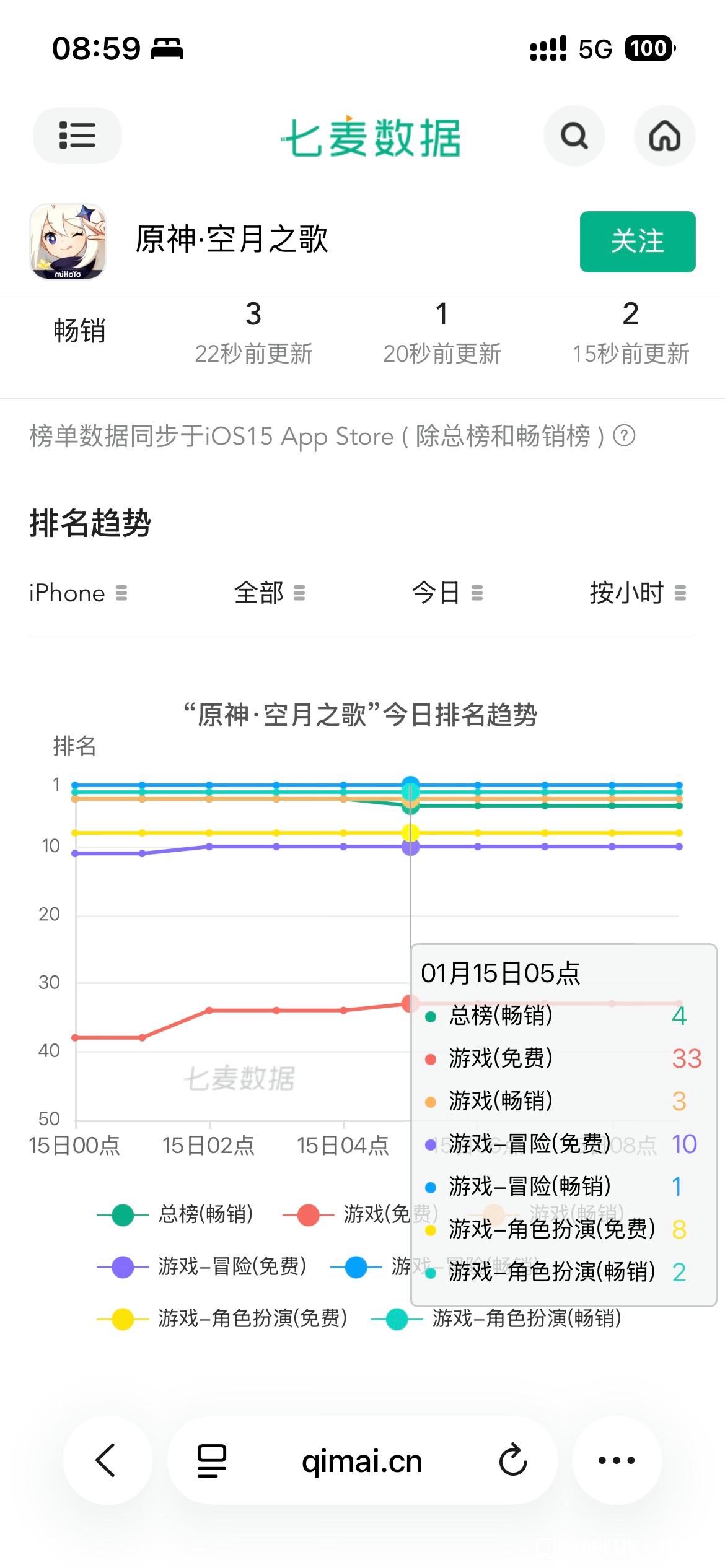Tap the search magnifier icon
Screen dimensions: 725x1568
[x=574, y=136]
